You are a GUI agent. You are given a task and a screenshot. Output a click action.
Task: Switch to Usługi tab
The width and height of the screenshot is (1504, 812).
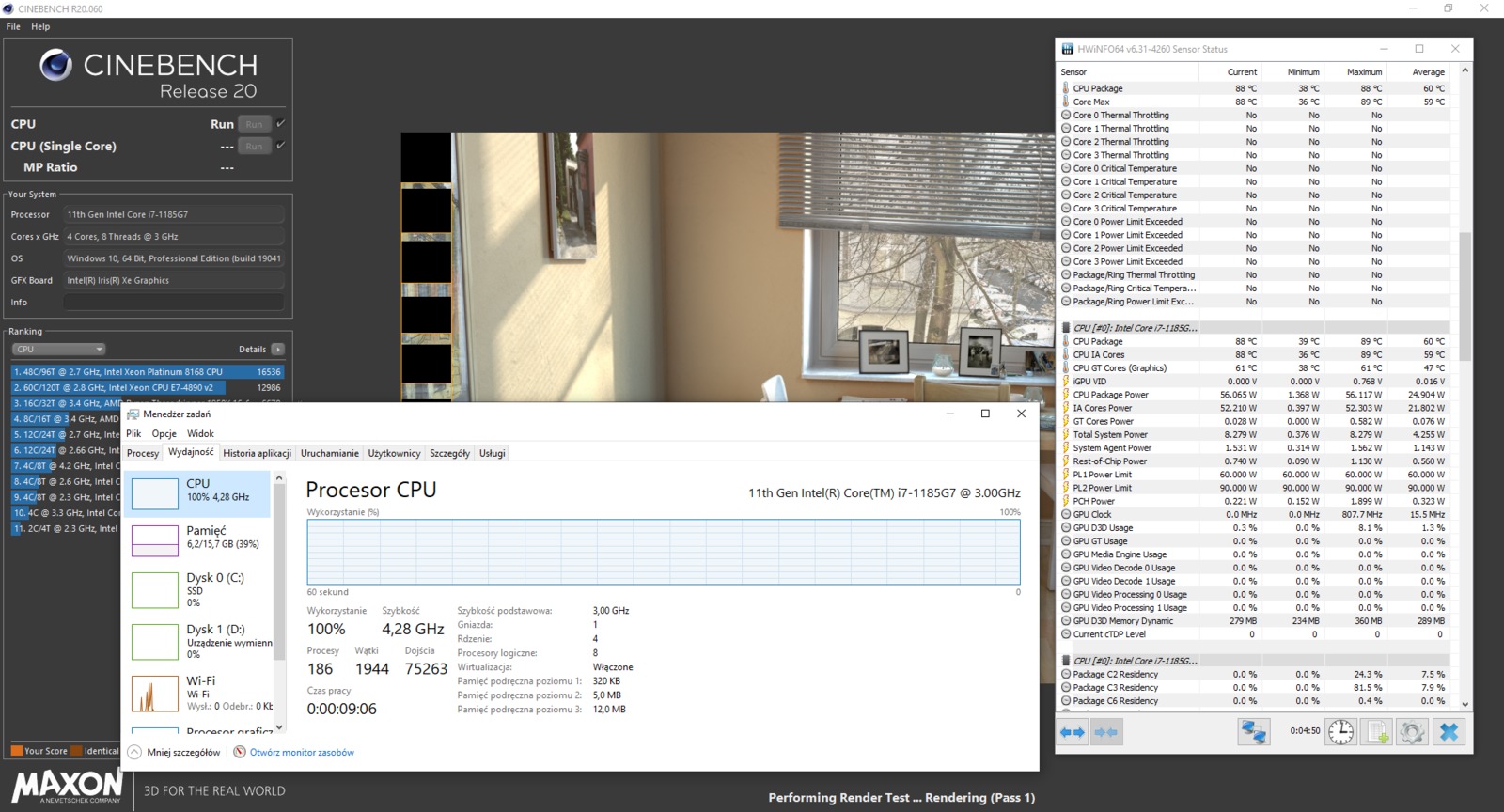(493, 453)
